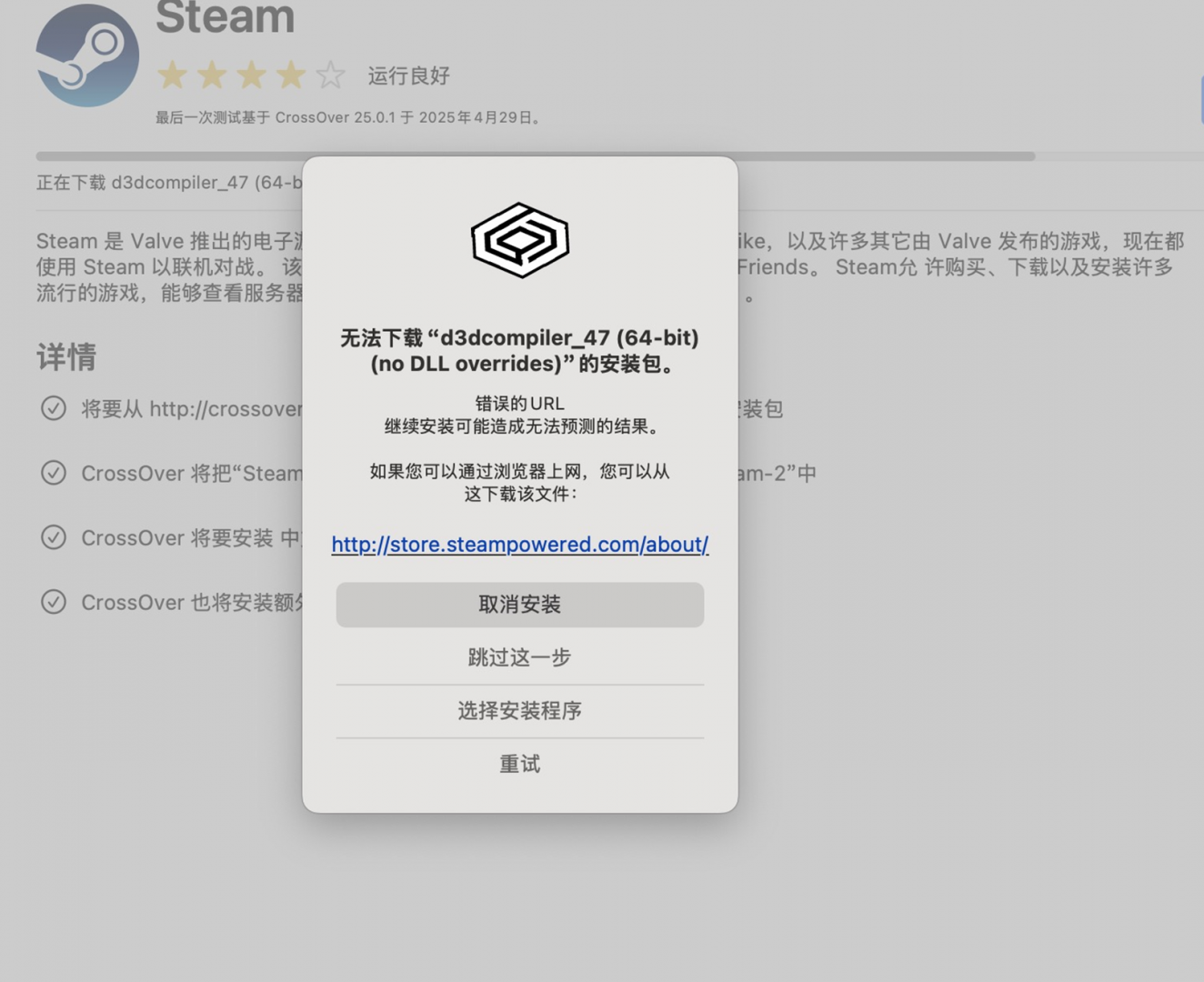This screenshot has width=1204, height=982.
Task: Click '正在下载 d3dcompiler_47' status text
Action: click(x=169, y=183)
